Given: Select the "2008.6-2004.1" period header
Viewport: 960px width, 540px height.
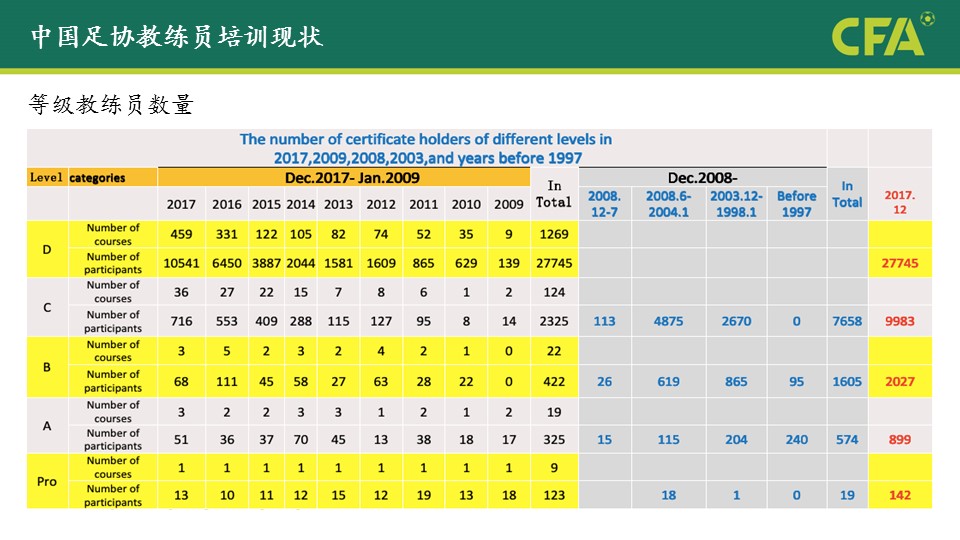Looking at the screenshot, I should click(668, 203).
